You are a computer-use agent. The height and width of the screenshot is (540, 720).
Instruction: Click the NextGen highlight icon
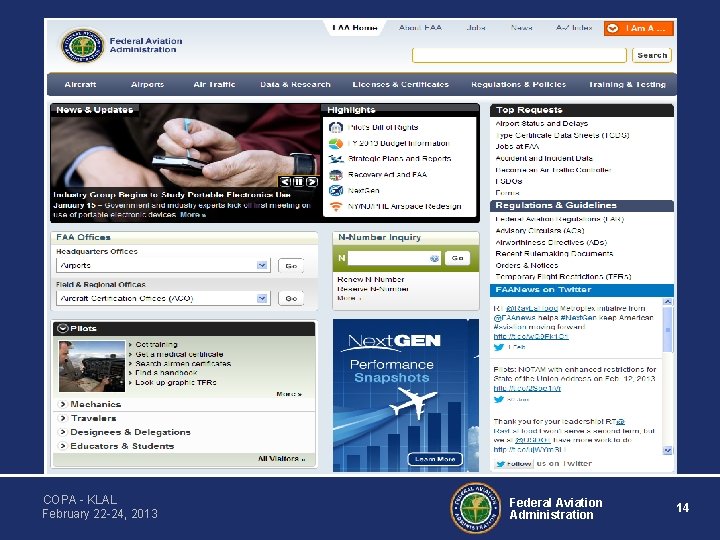(x=336, y=191)
